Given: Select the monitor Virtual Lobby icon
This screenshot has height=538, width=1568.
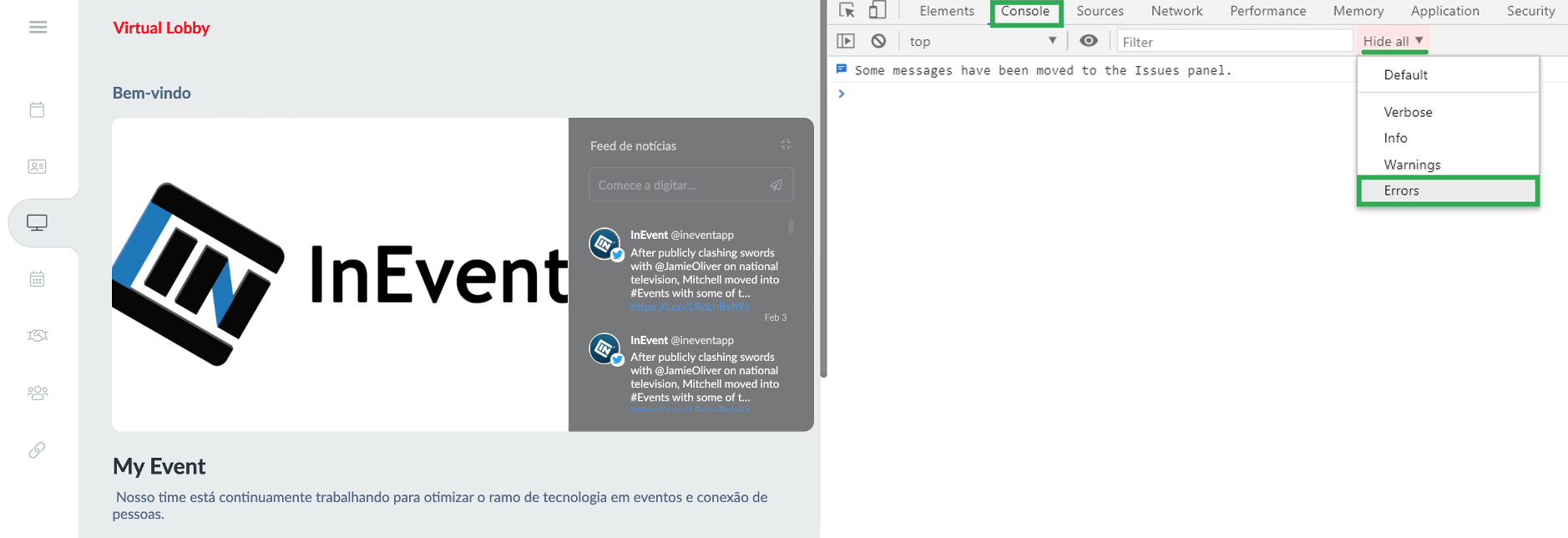Looking at the screenshot, I should click(x=38, y=223).
